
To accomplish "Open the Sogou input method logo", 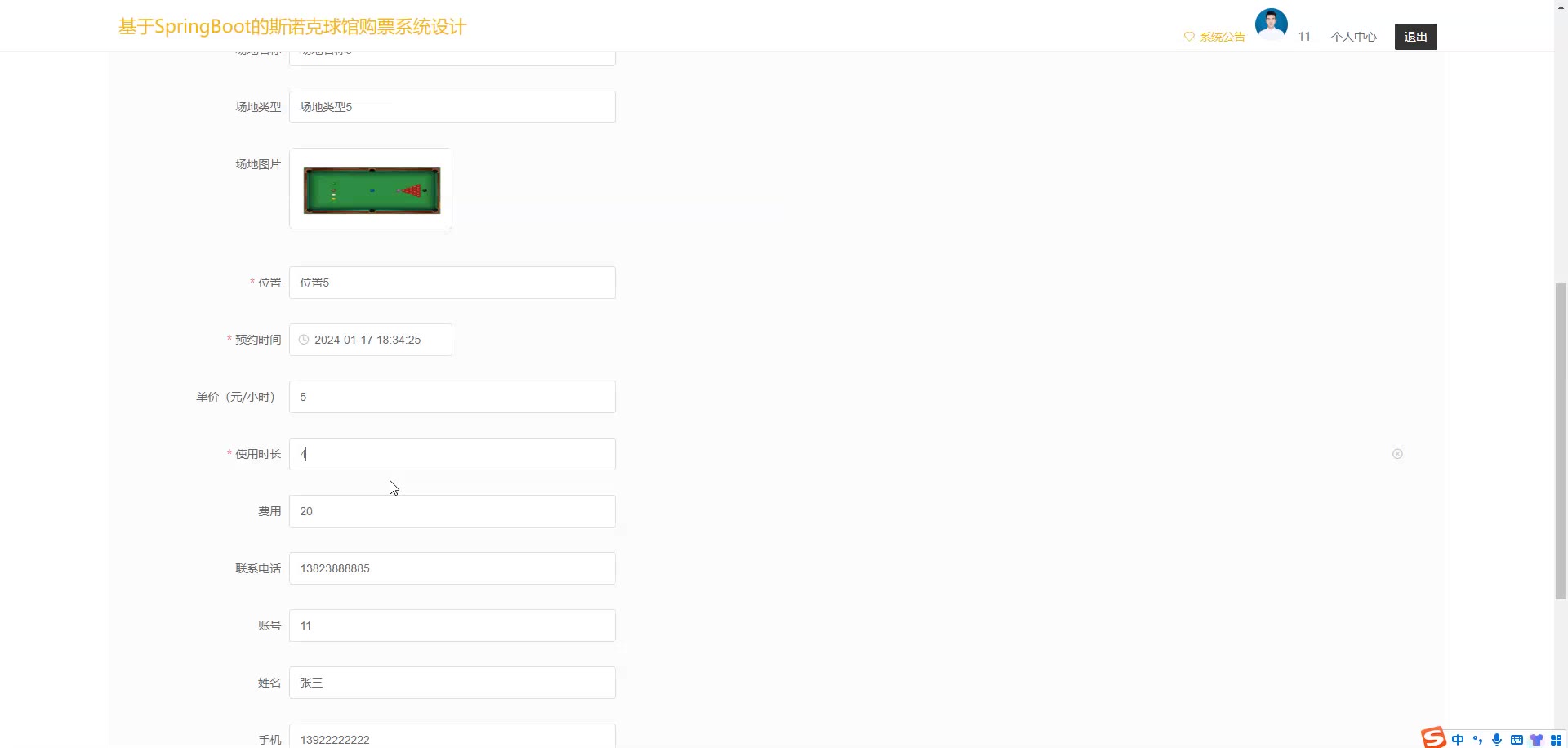I will pyautogui.click(x=1433, y=737).
